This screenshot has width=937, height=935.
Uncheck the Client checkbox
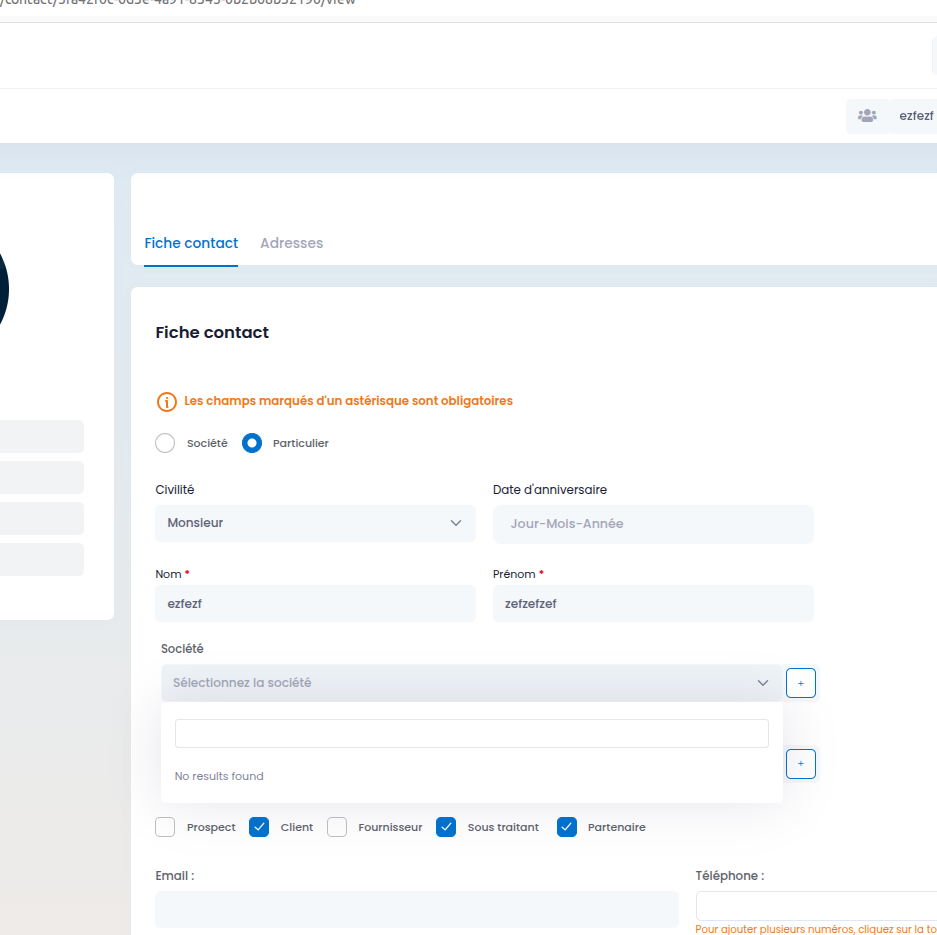tap(259, 827)
